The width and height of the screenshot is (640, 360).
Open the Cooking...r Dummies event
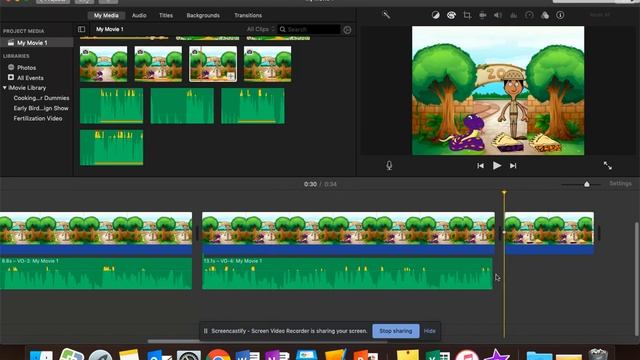[41, 98]
